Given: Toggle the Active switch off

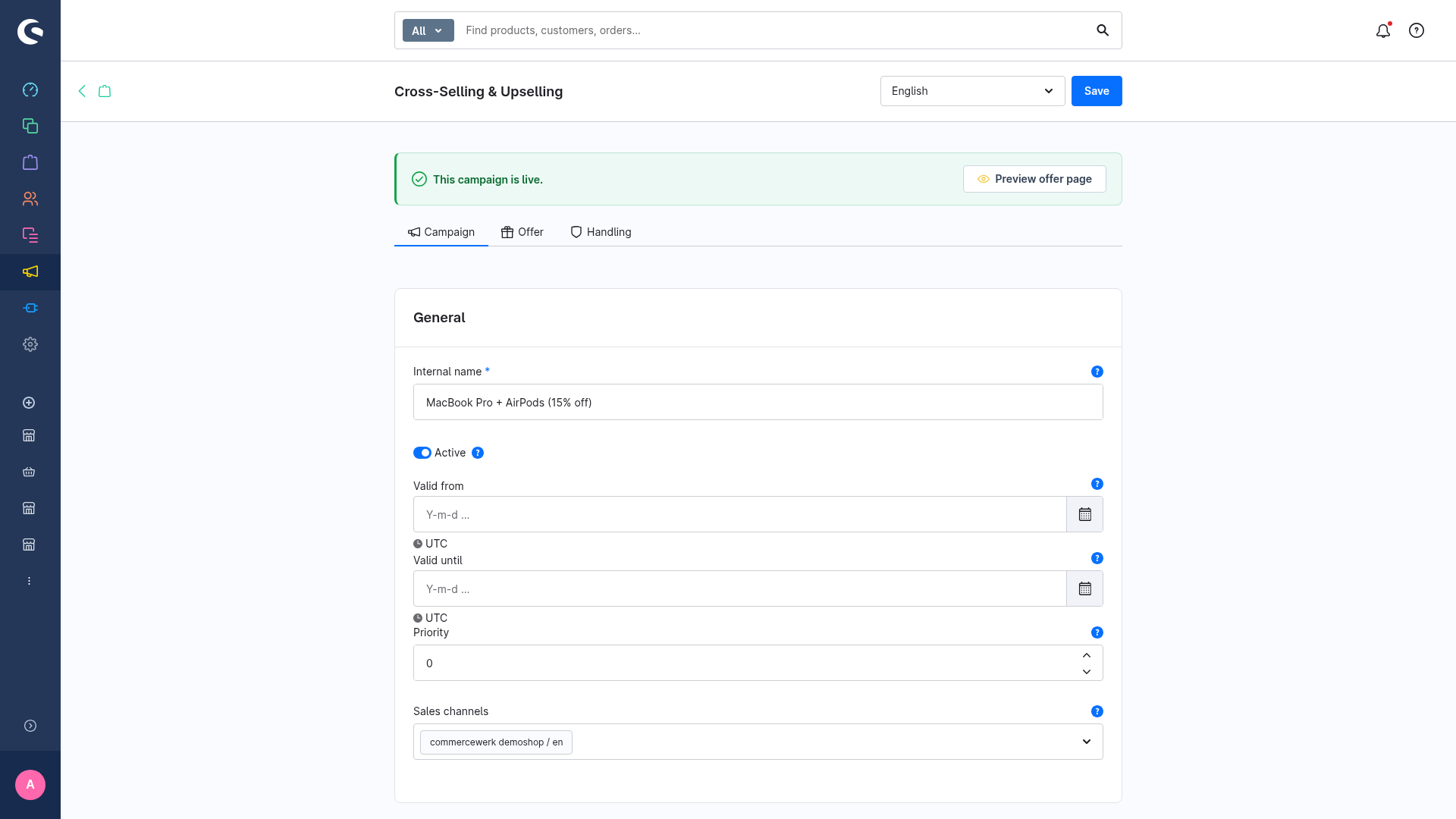Looking at the screenshot, I should pyautogui.click(x=422, y=453).
